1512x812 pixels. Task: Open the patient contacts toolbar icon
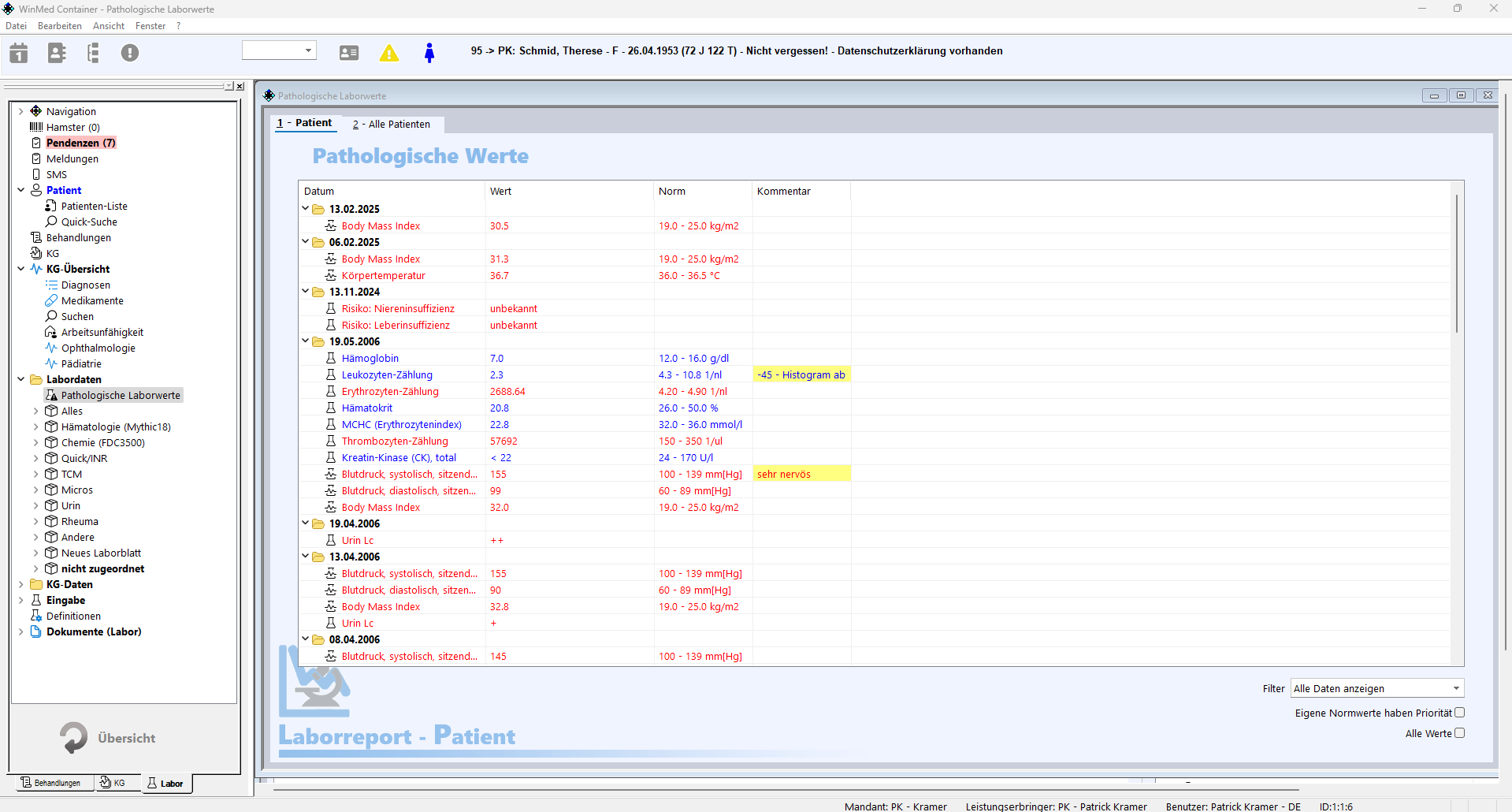click(57, 53)
